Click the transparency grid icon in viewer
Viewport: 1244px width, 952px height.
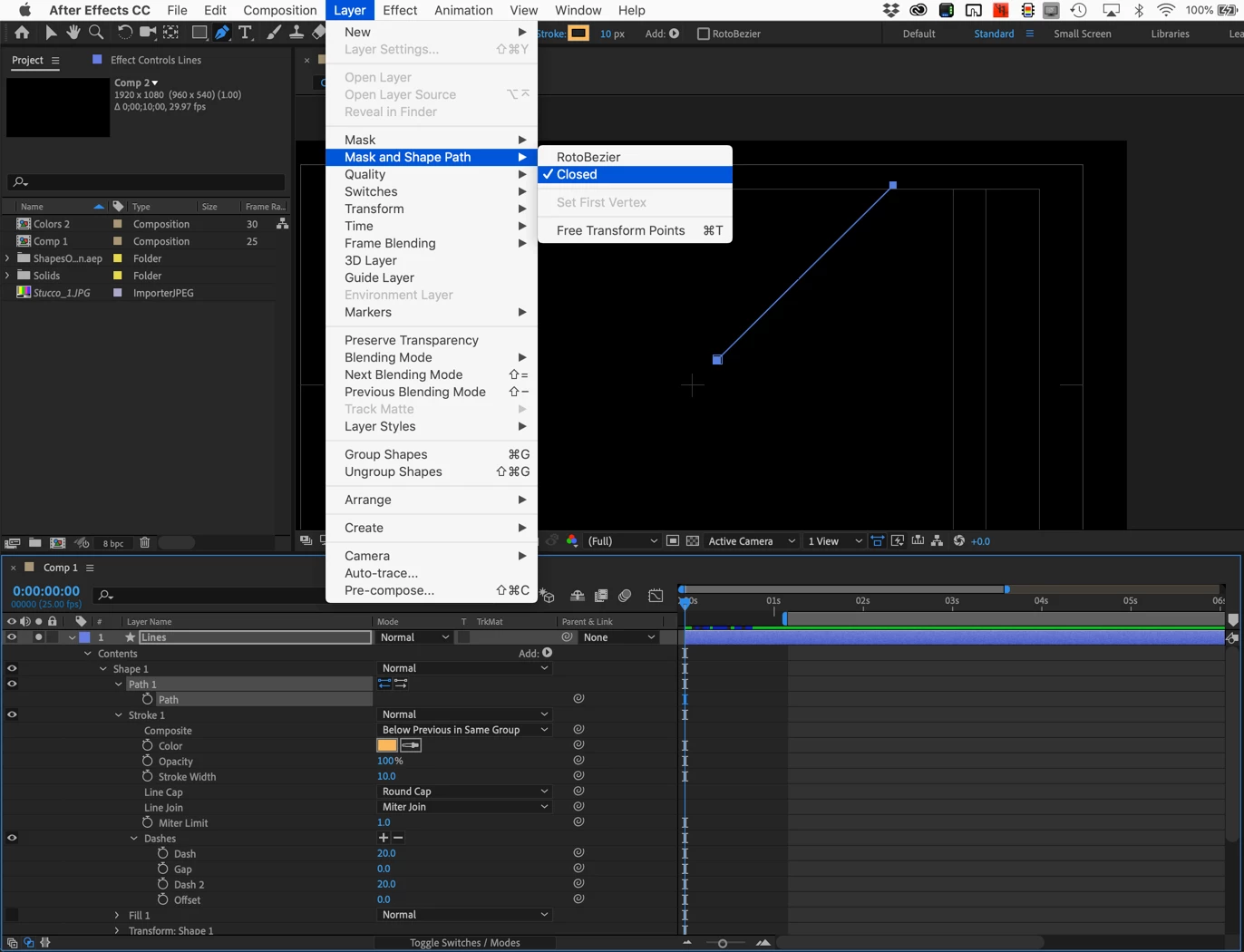click(693, 541)
